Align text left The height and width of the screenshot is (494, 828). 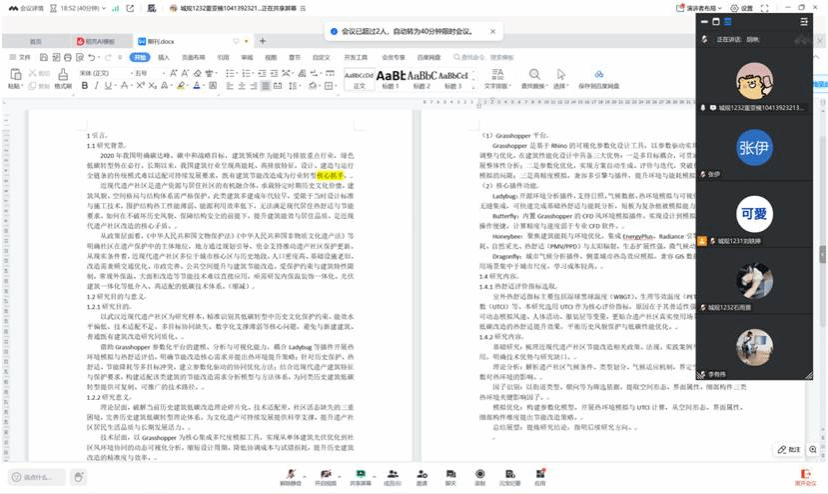pyautogui.click(x=230, y=86)
